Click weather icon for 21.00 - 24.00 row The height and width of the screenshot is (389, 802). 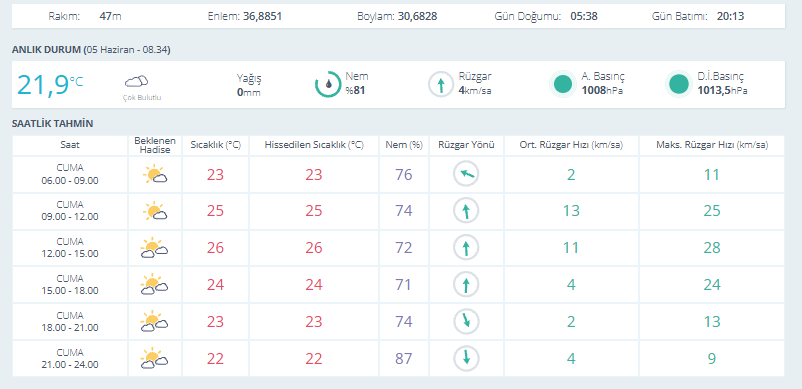[154, 358]
